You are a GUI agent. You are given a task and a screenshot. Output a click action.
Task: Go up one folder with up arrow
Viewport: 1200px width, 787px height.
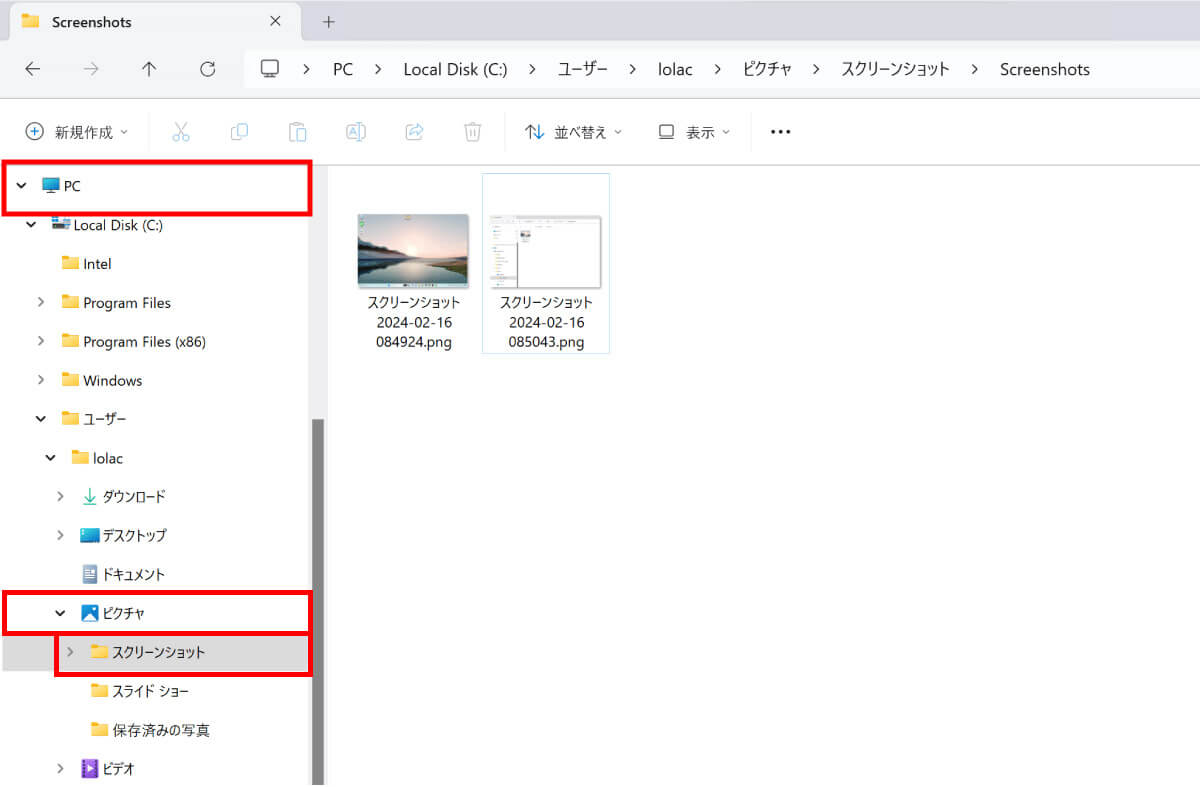tap(149, 69)
